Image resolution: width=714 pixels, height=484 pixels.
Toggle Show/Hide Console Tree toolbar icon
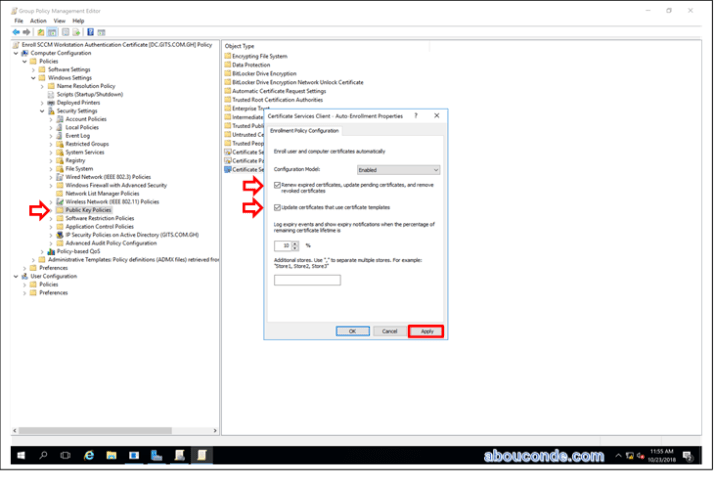[52, 32]
